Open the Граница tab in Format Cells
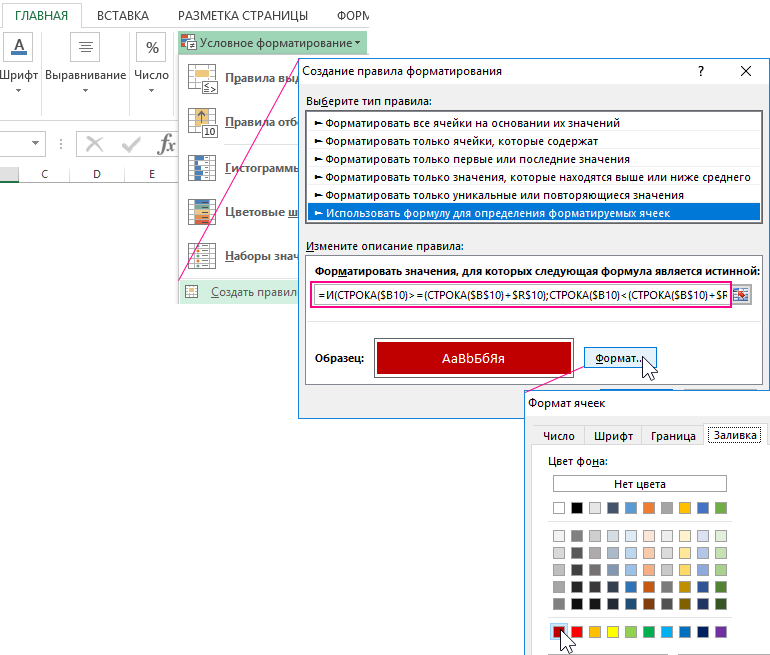Image resolution: width=770 pixels, height=655 pixels. pos(672,435)
